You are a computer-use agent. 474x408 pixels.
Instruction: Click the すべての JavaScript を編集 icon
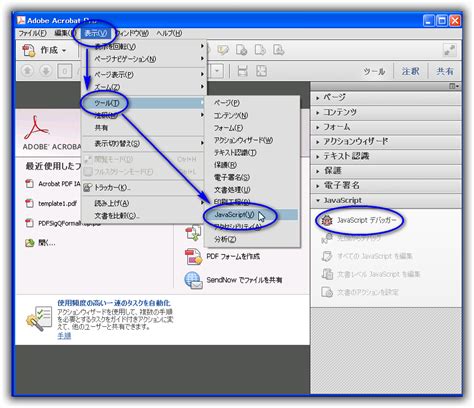coord(327,256)
